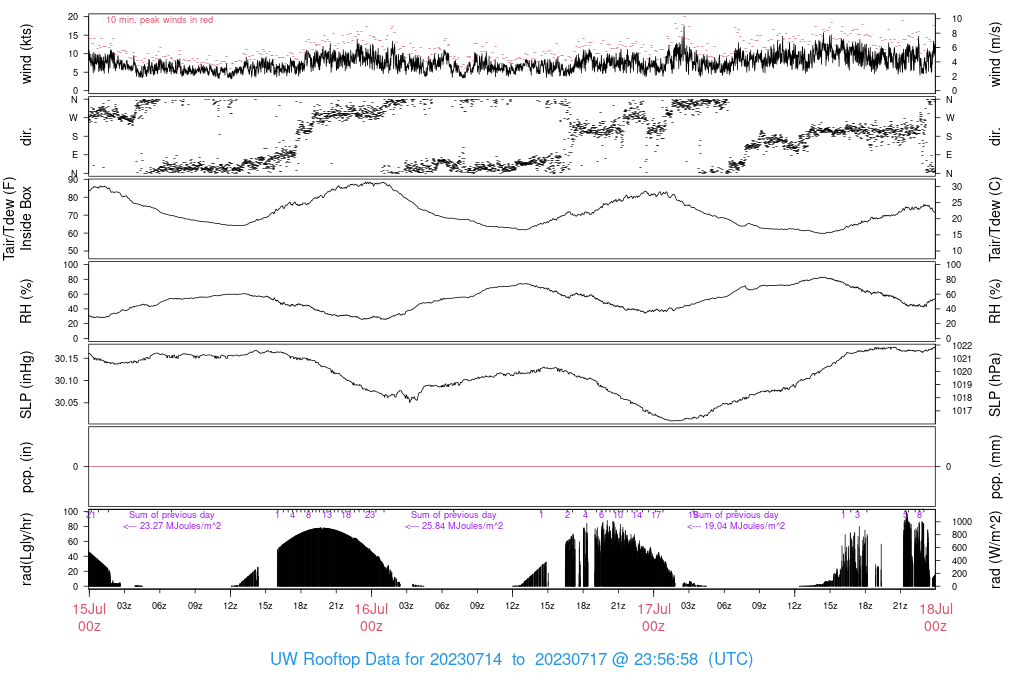The height and width of the screenshot is (700, 1024).
Task: Click the "1021" hPa tick value
Action: click(x=962, y=358)
